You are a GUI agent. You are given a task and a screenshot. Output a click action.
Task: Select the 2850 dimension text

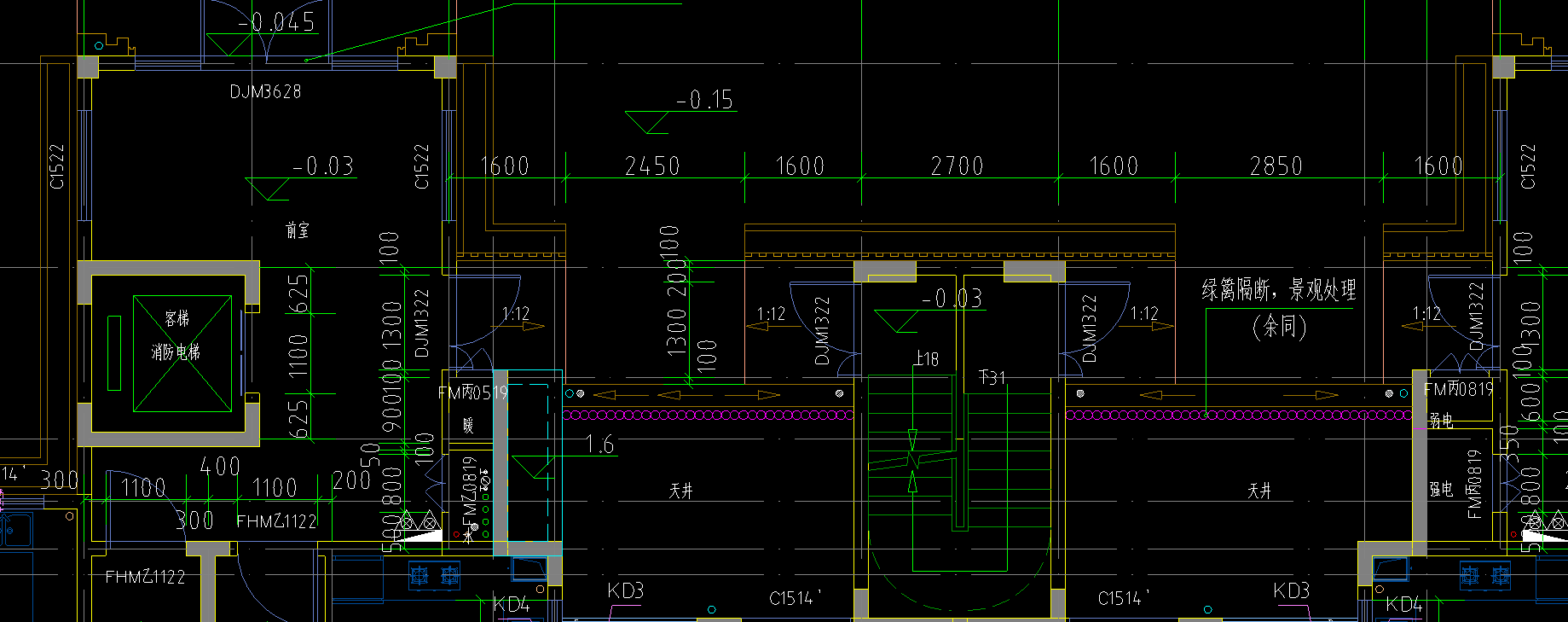pyautogui.click(x=1276, y=166)
